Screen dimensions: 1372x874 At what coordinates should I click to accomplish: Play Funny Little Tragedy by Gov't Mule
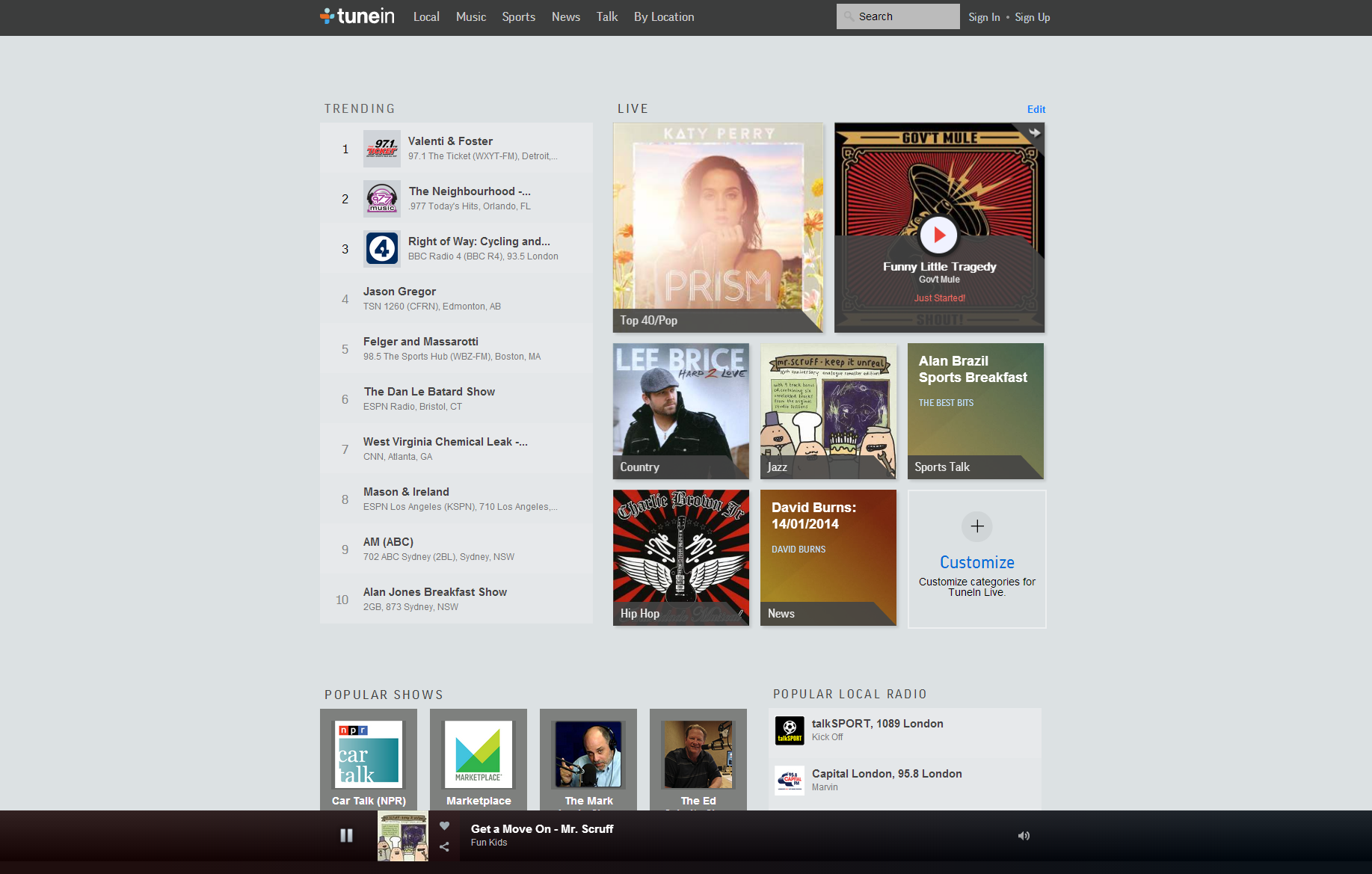938,235
